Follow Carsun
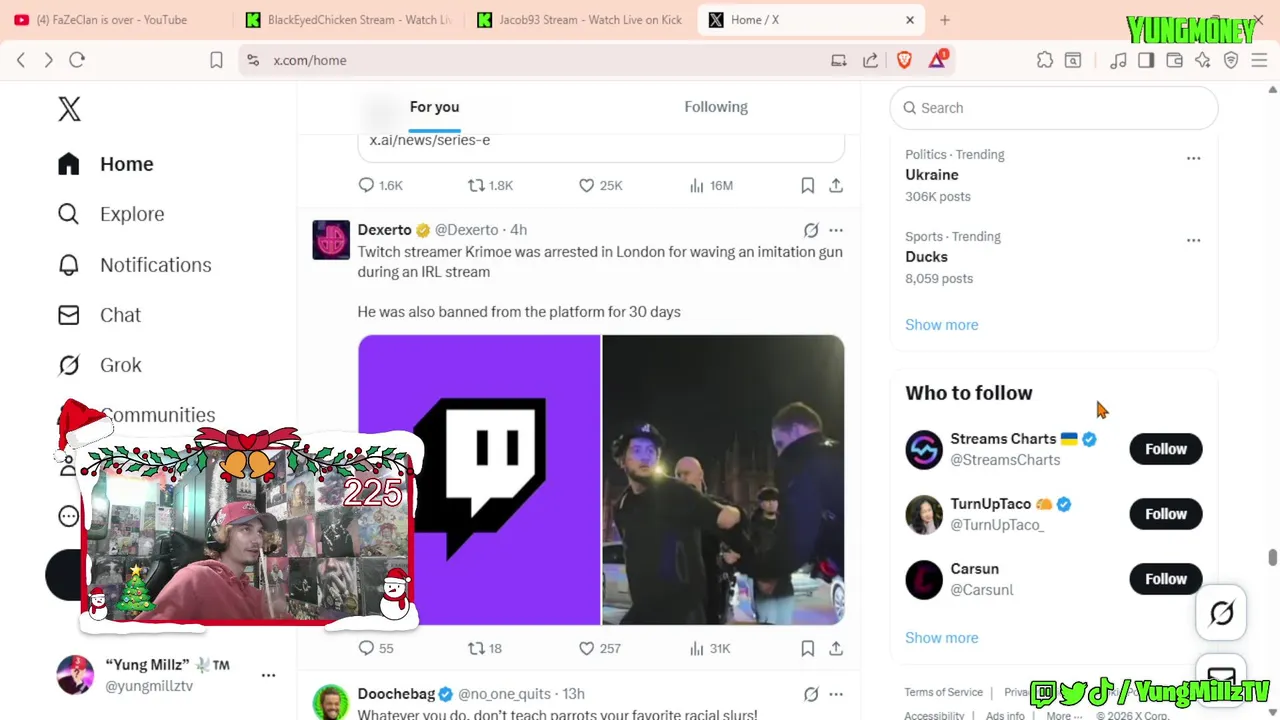The width and height of the screenshot is (1280, 720). pyautogui.click(x=1166, y=579)
